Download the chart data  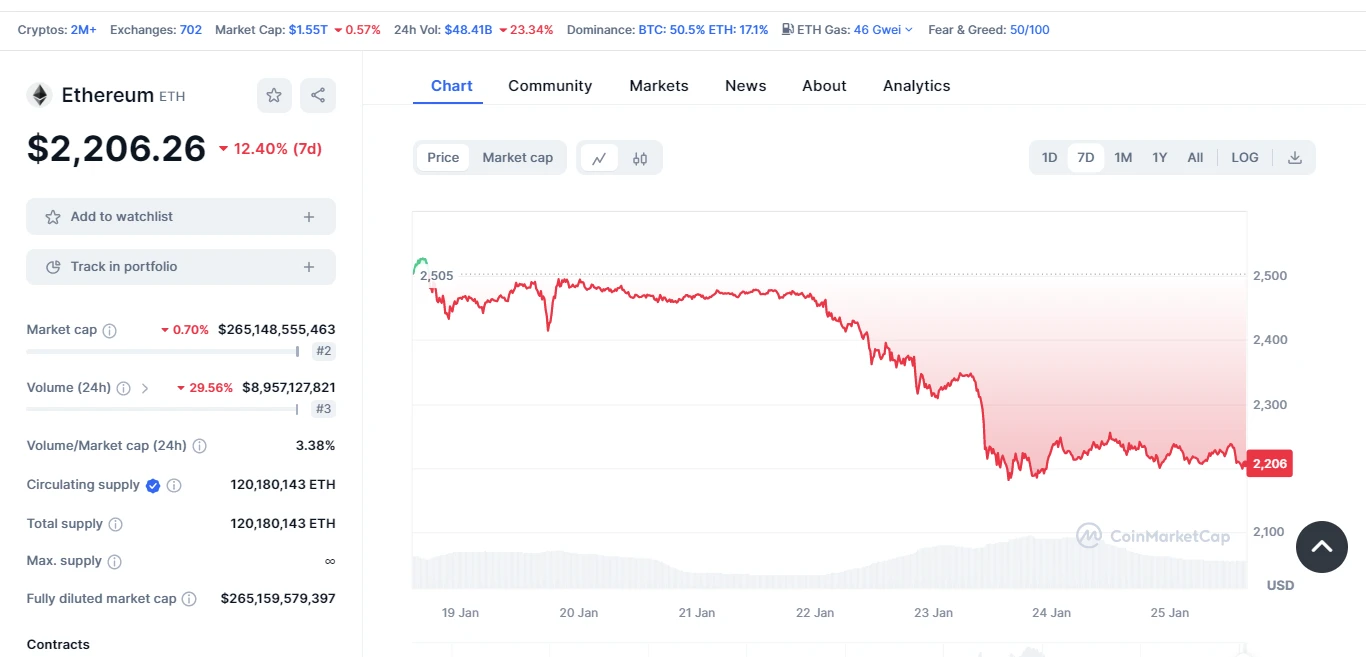1295,158
